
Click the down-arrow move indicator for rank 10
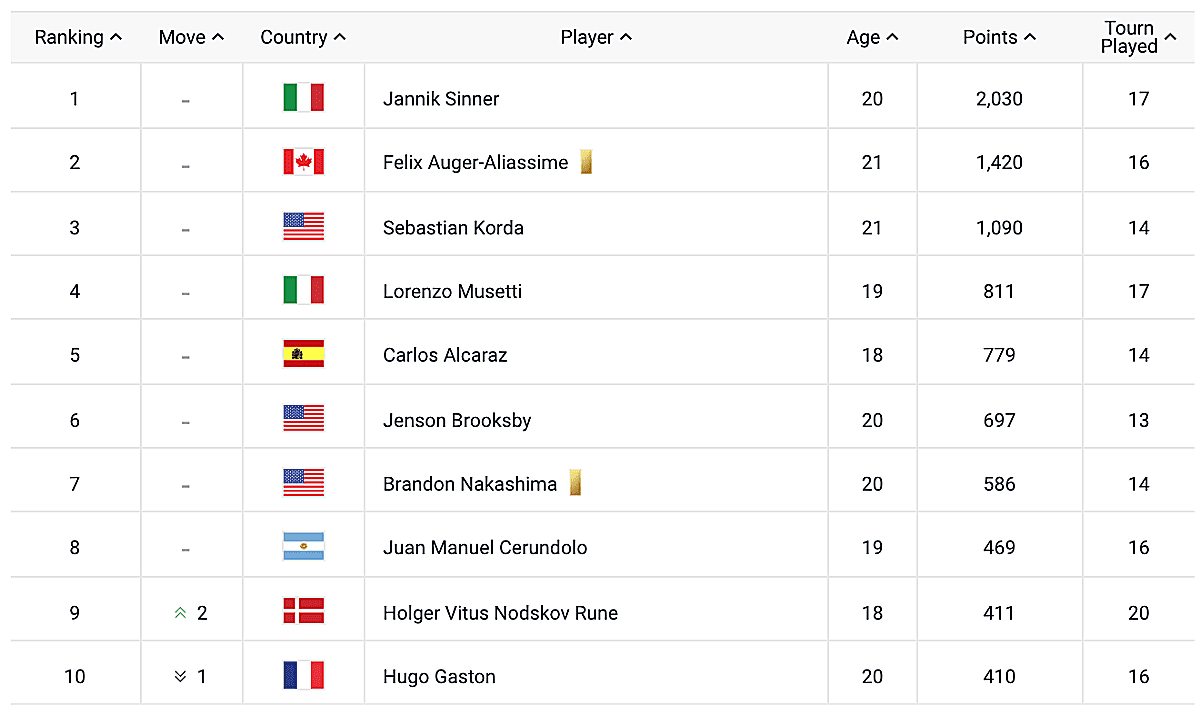[x=181, y=677]
